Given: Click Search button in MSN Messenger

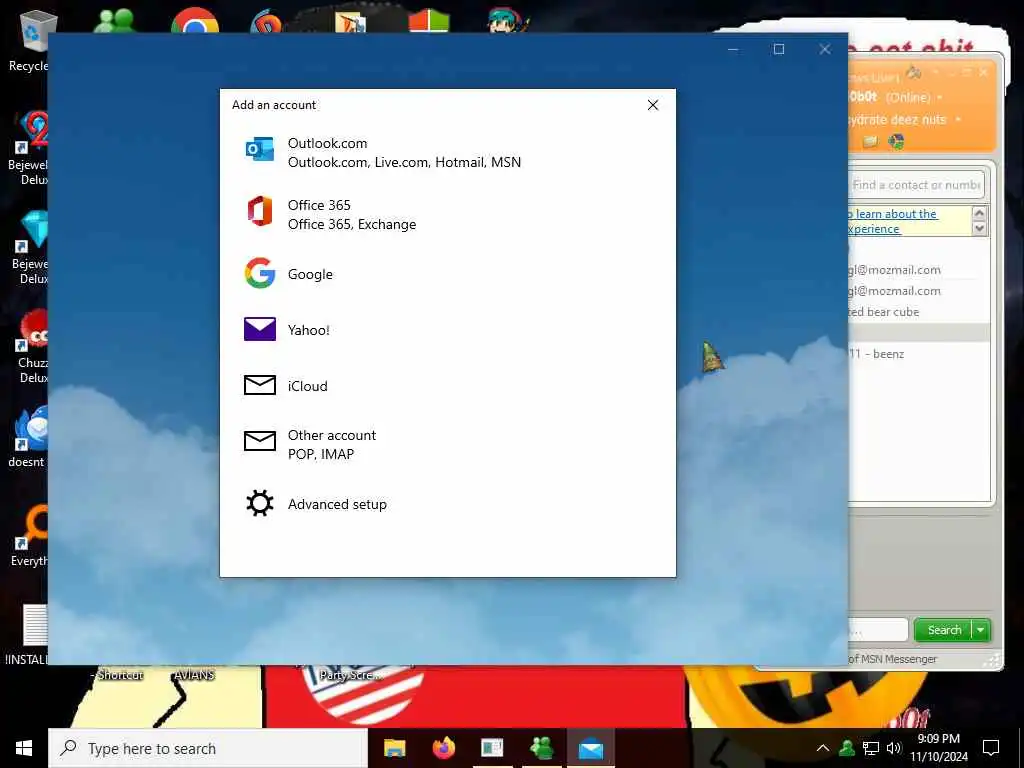Looking at the screenshot, I should [944, 630].
